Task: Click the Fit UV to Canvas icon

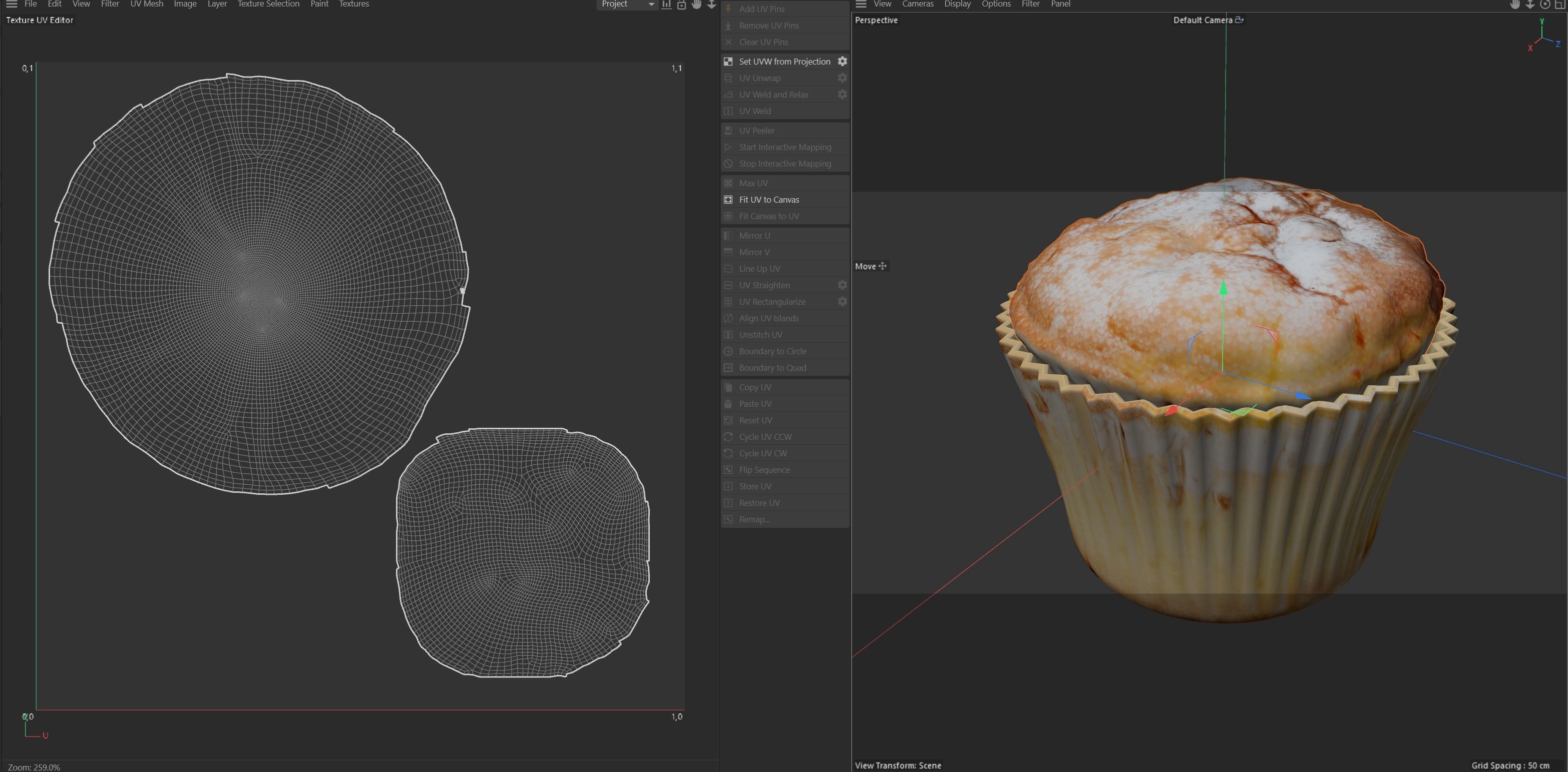Action: (x=728, y=199)
